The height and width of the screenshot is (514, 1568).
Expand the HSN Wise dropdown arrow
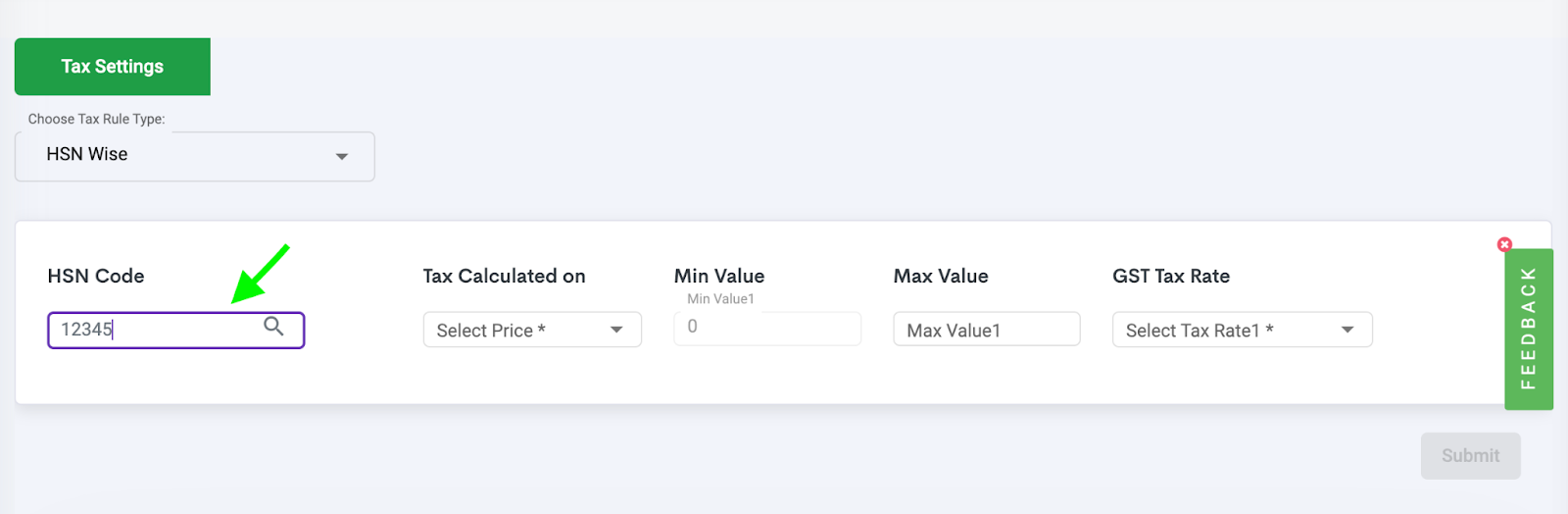click(342, 157)
